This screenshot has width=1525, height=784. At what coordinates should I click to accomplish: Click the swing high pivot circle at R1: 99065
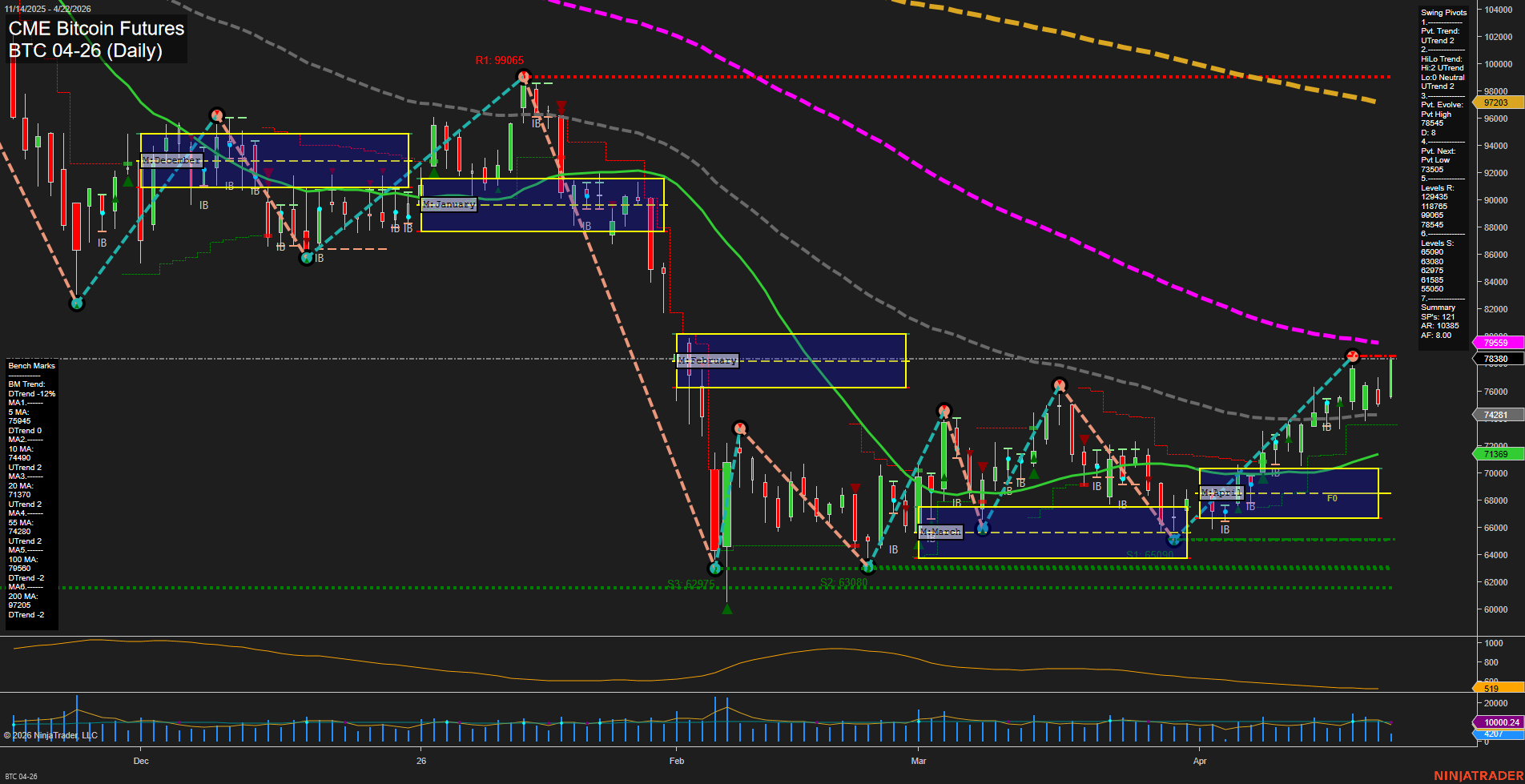[x=525, y=77]
